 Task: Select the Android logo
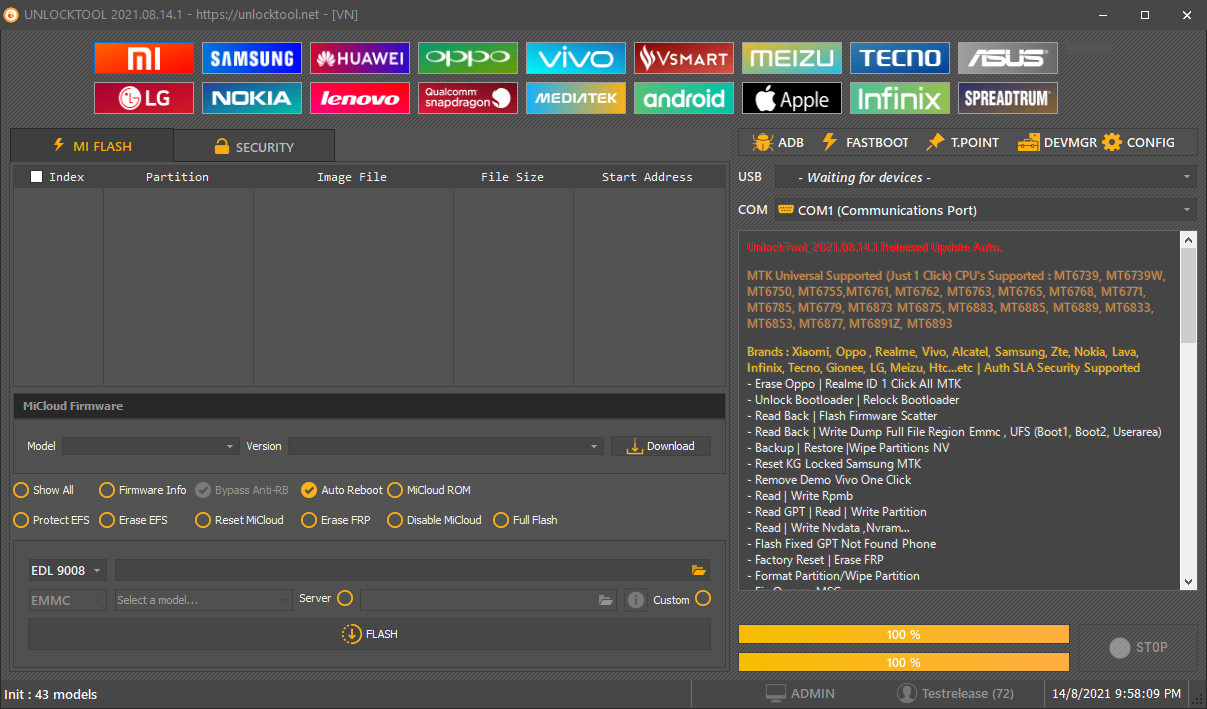coord(684,98)
